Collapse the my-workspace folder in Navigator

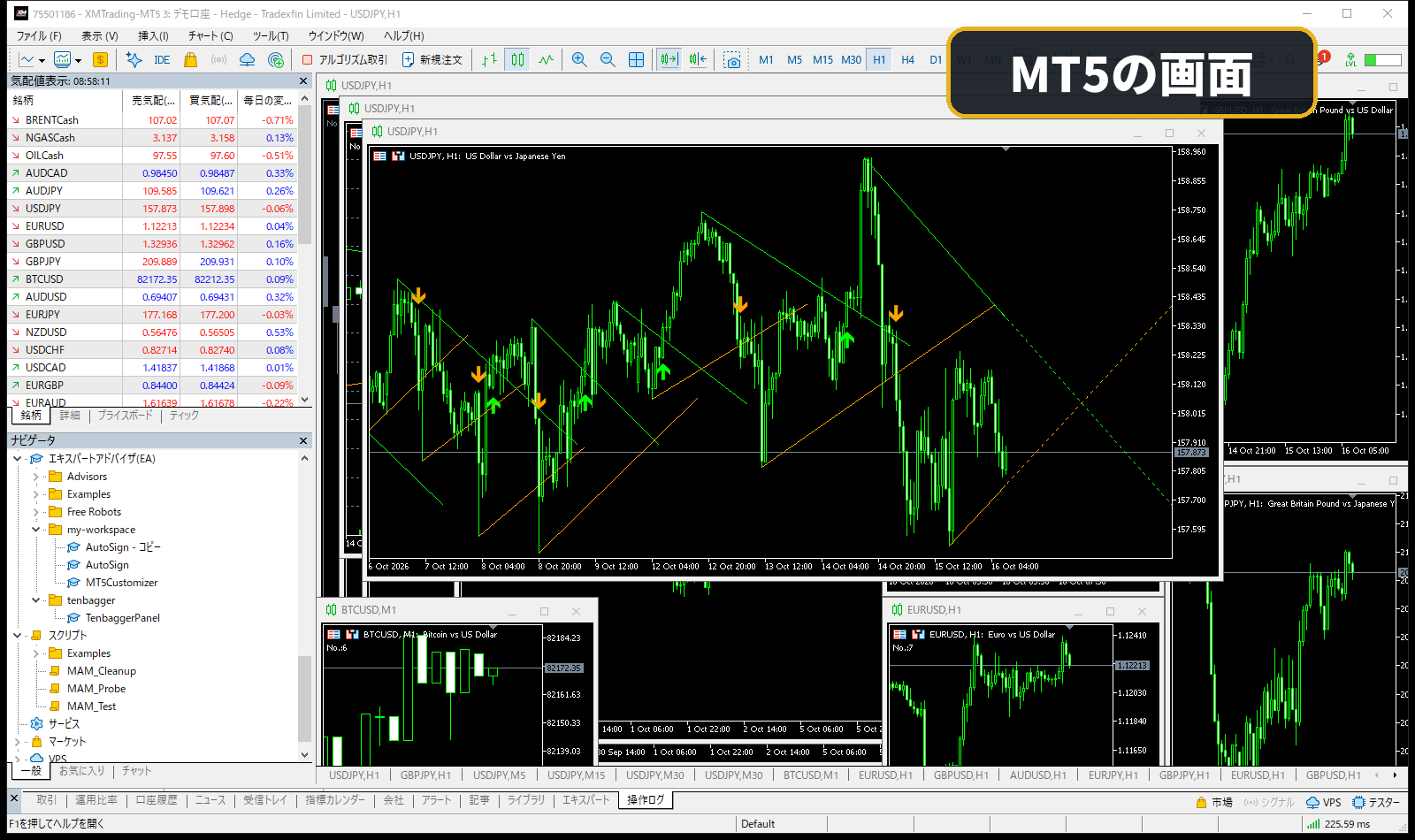(36, 530)
